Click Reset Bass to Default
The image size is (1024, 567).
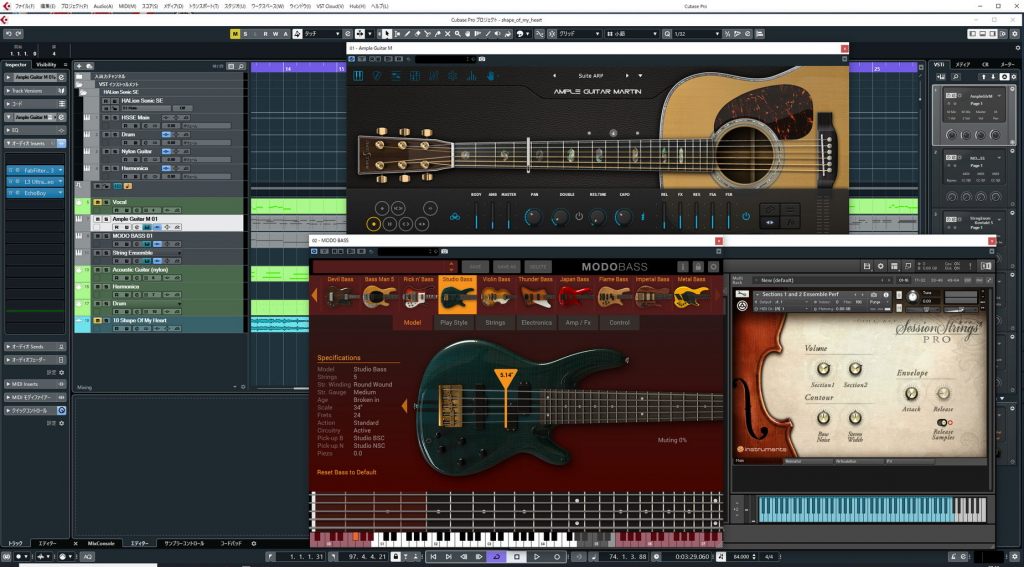pos(346,472)
